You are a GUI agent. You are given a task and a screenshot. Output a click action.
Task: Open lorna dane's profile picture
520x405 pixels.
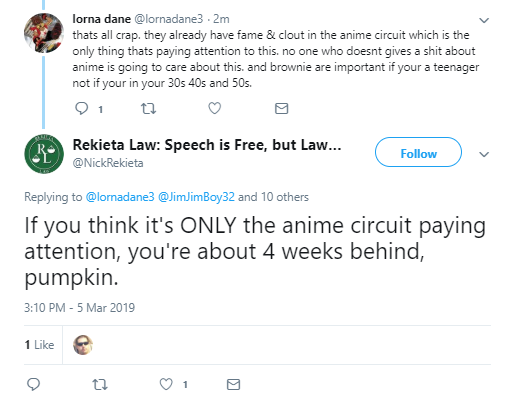point(44,33)
